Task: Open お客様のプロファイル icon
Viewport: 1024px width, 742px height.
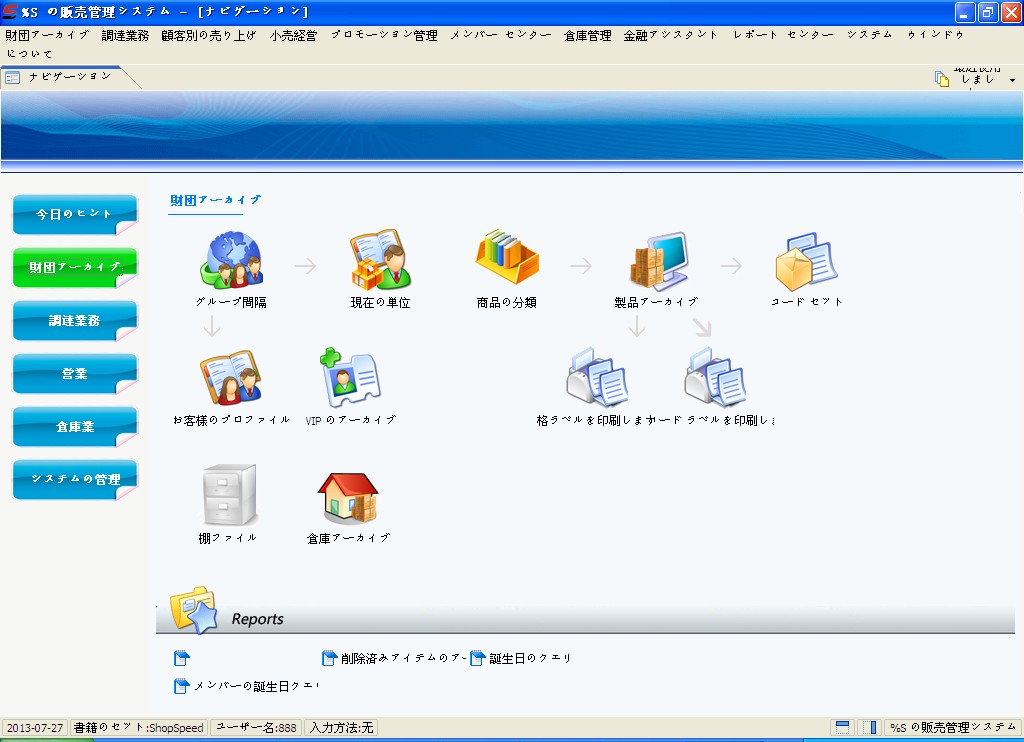Action: click(230, 378)
